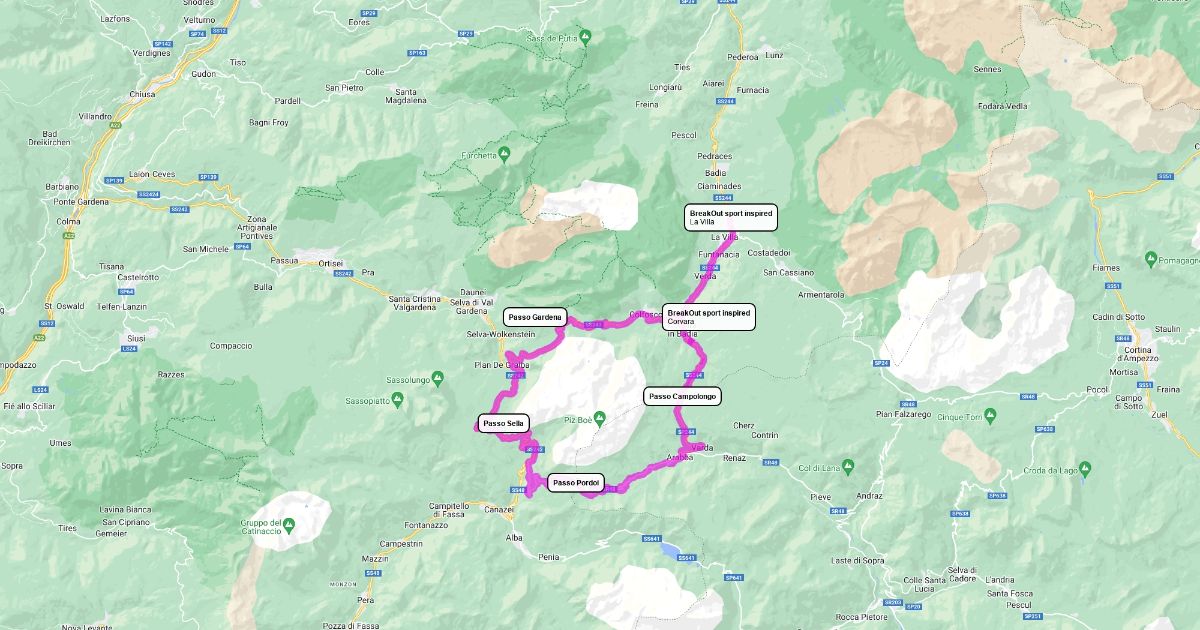This screenshot has height=630, width=1200.
Task: Open BreakOut sport inspired La Villa label
Action: (731, 217)
